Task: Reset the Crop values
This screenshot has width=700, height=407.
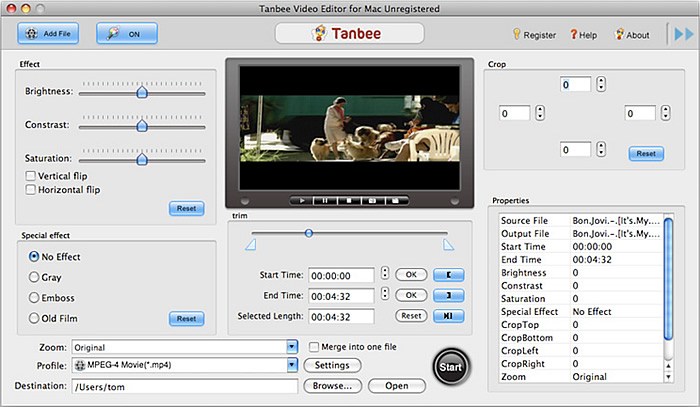Action: pyautogui.click(x=646, y=154)
